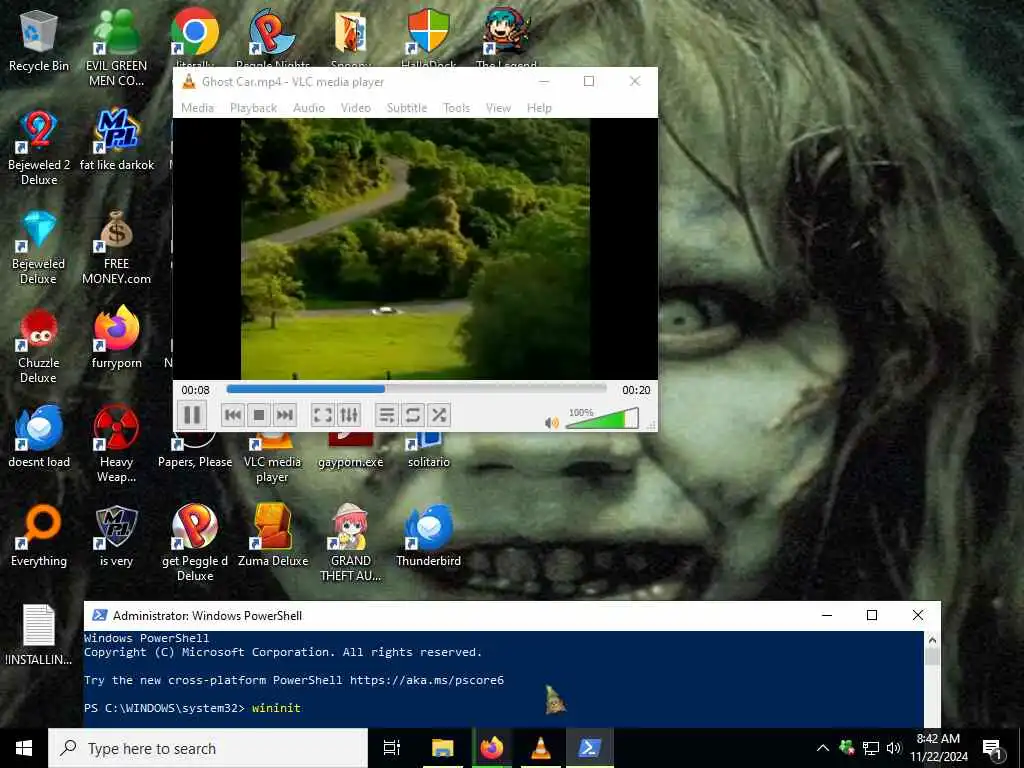Viewport: 1024px width, 768px height.
Task: Open notification center icon
Action: click(x=993, y=748)
